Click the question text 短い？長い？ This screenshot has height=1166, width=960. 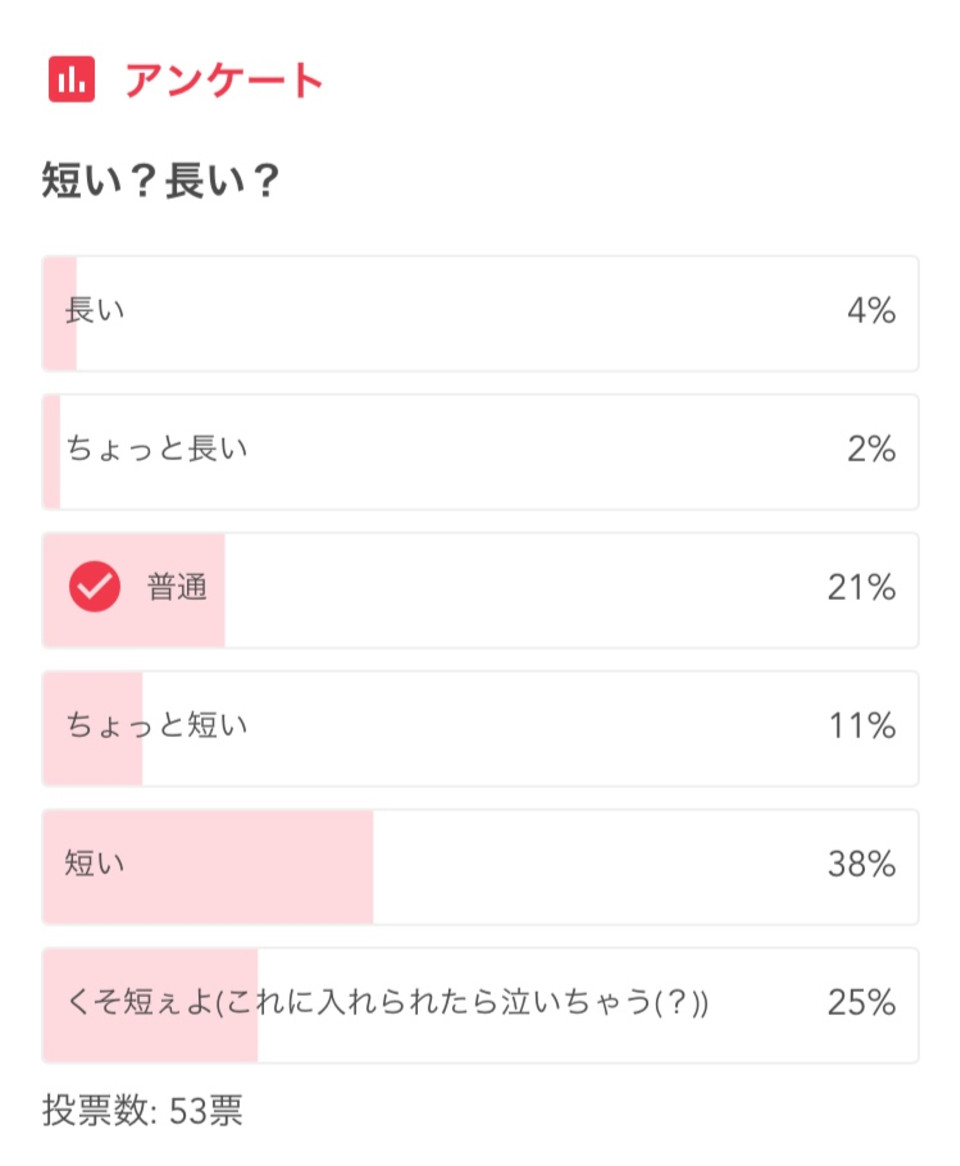click(160, 183)
